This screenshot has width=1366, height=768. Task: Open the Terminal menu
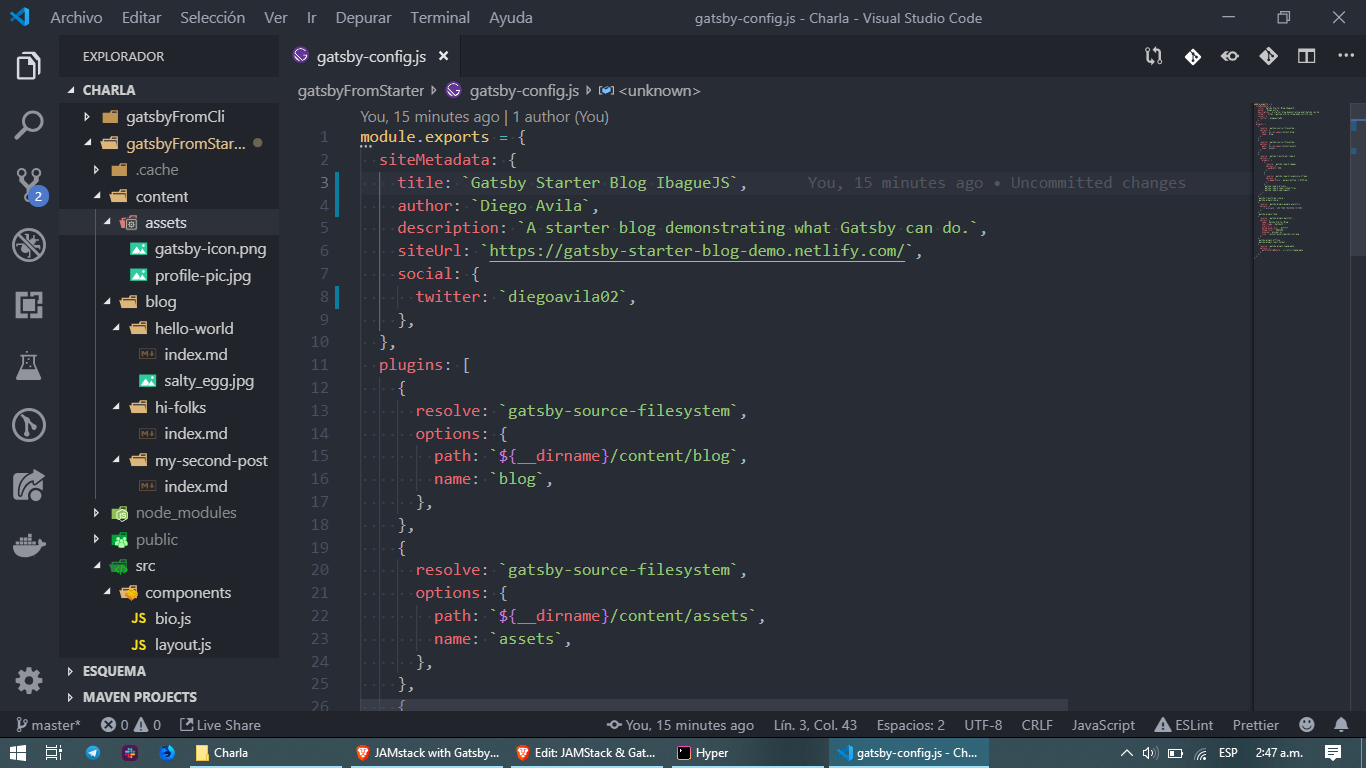(x=440, y=18)
